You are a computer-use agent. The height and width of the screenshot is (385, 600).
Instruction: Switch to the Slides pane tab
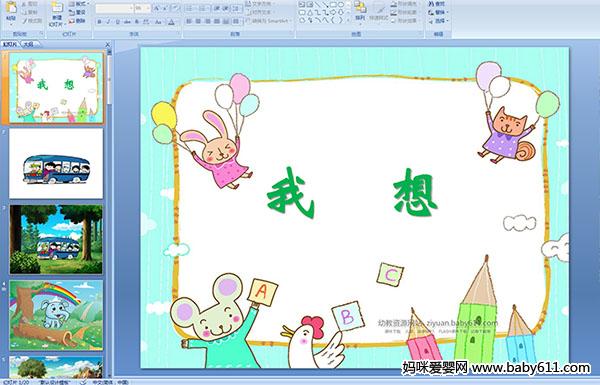pos(10,45)
